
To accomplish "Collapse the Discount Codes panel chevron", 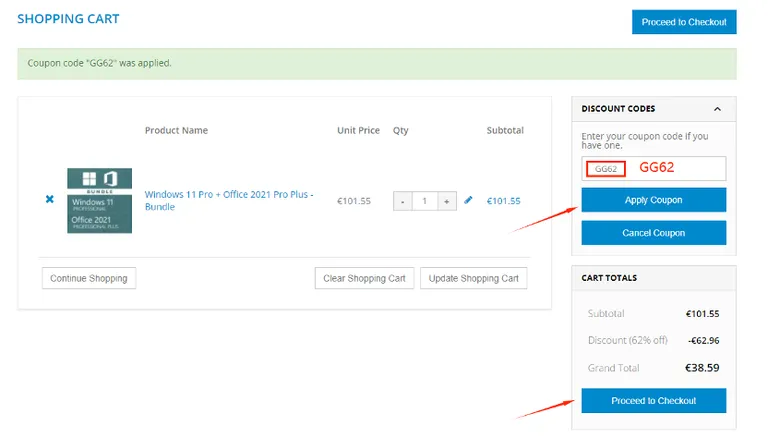I will coord(717,109).
